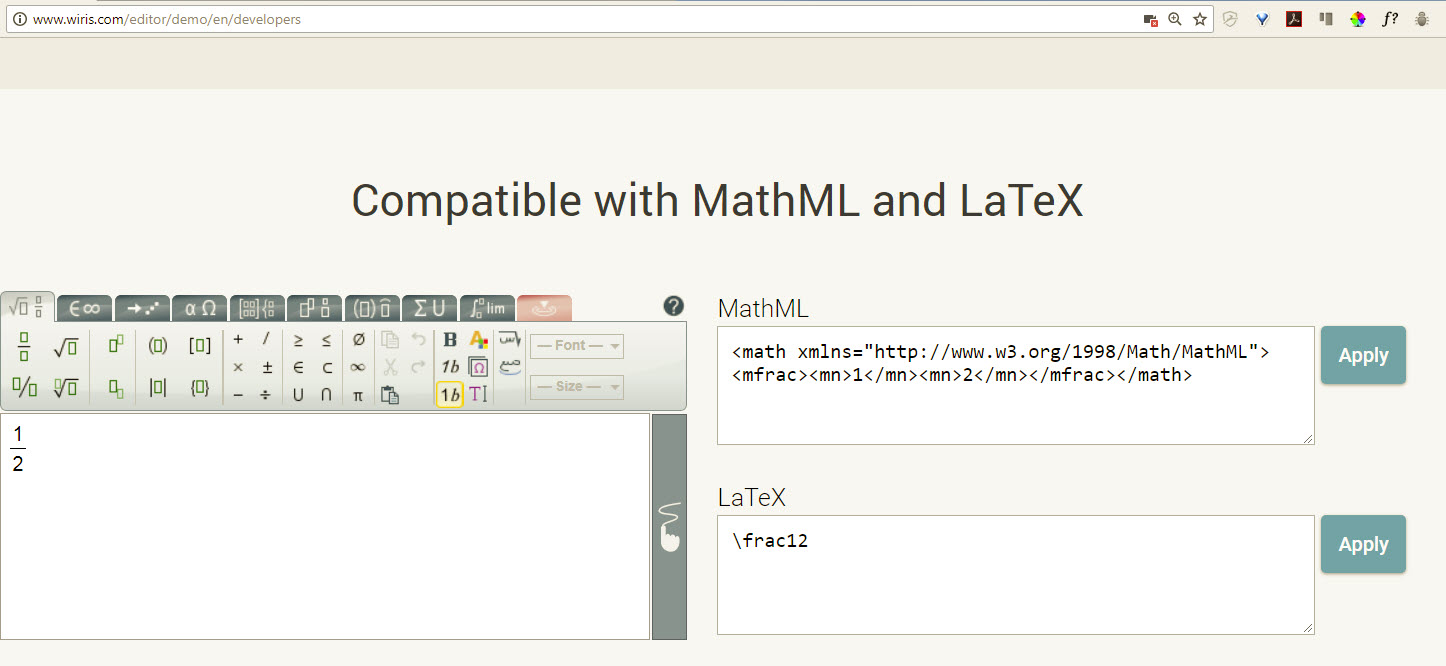Insert the subset symbol
Viewport: 1446px width, 666px height.
coord(327,367)
